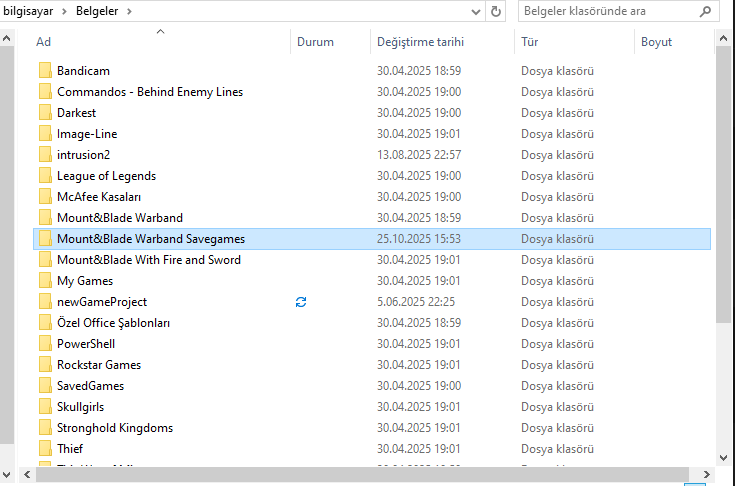This screenshot has height=486, width=735.
Task: Click the file list scroll up arrow
Action: 723,38
